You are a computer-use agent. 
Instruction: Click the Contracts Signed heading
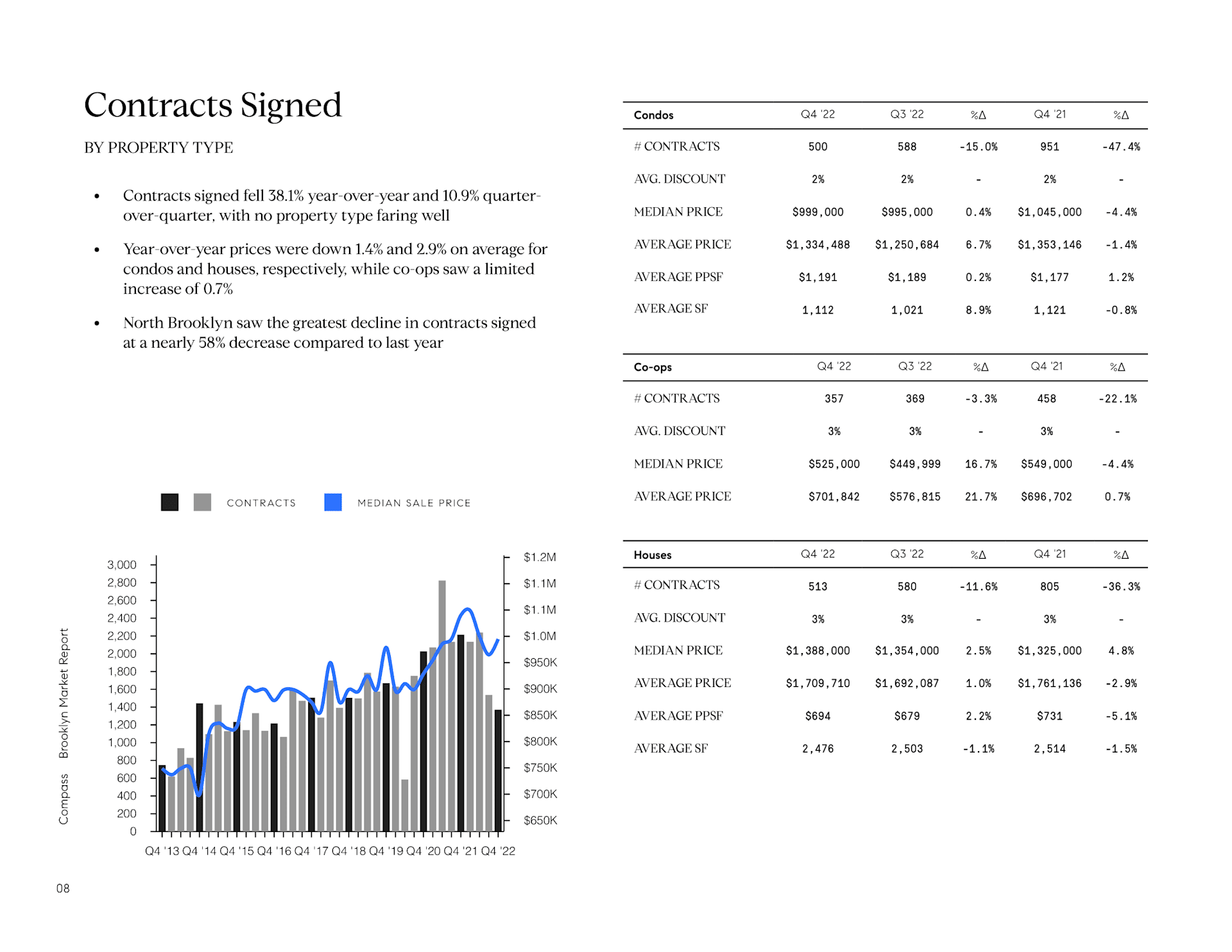[212, 105]
